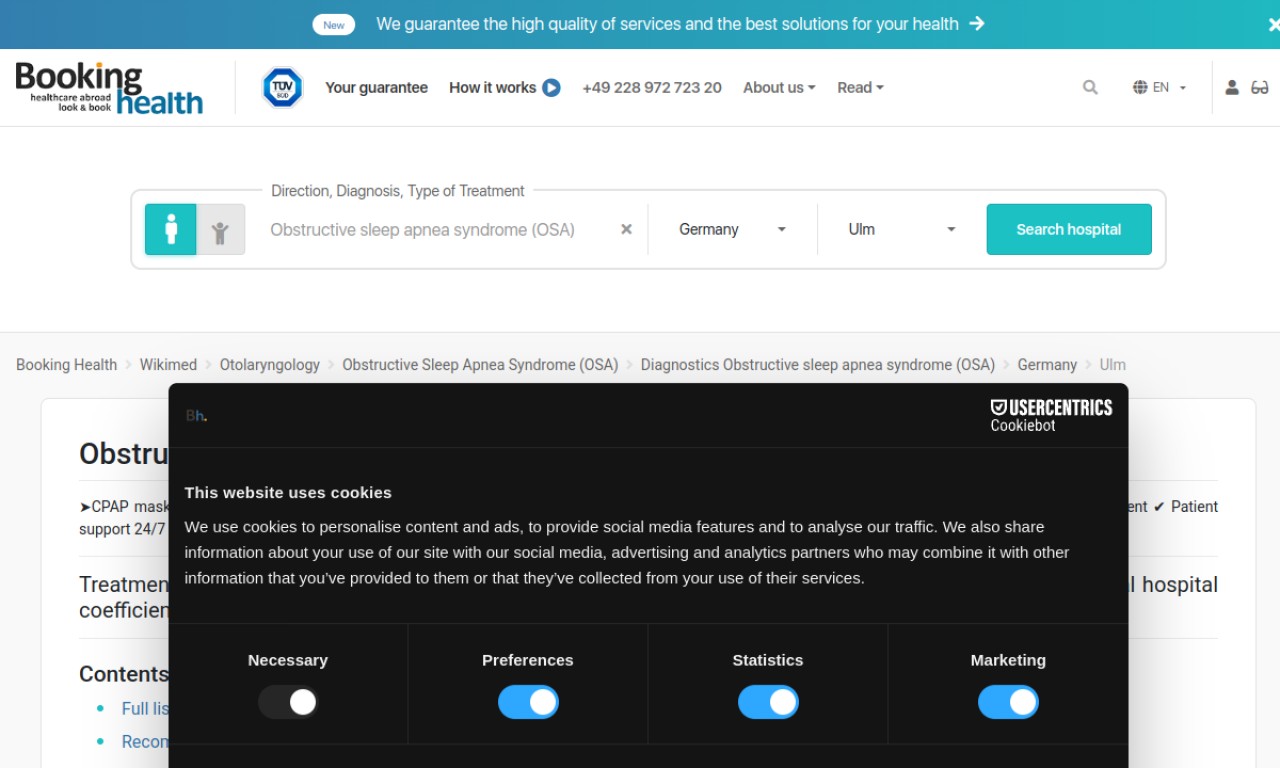Viewport: 1280px width, 768px height.
Task: Disable the Statistics cookies switch
Action: pos(768,702)
